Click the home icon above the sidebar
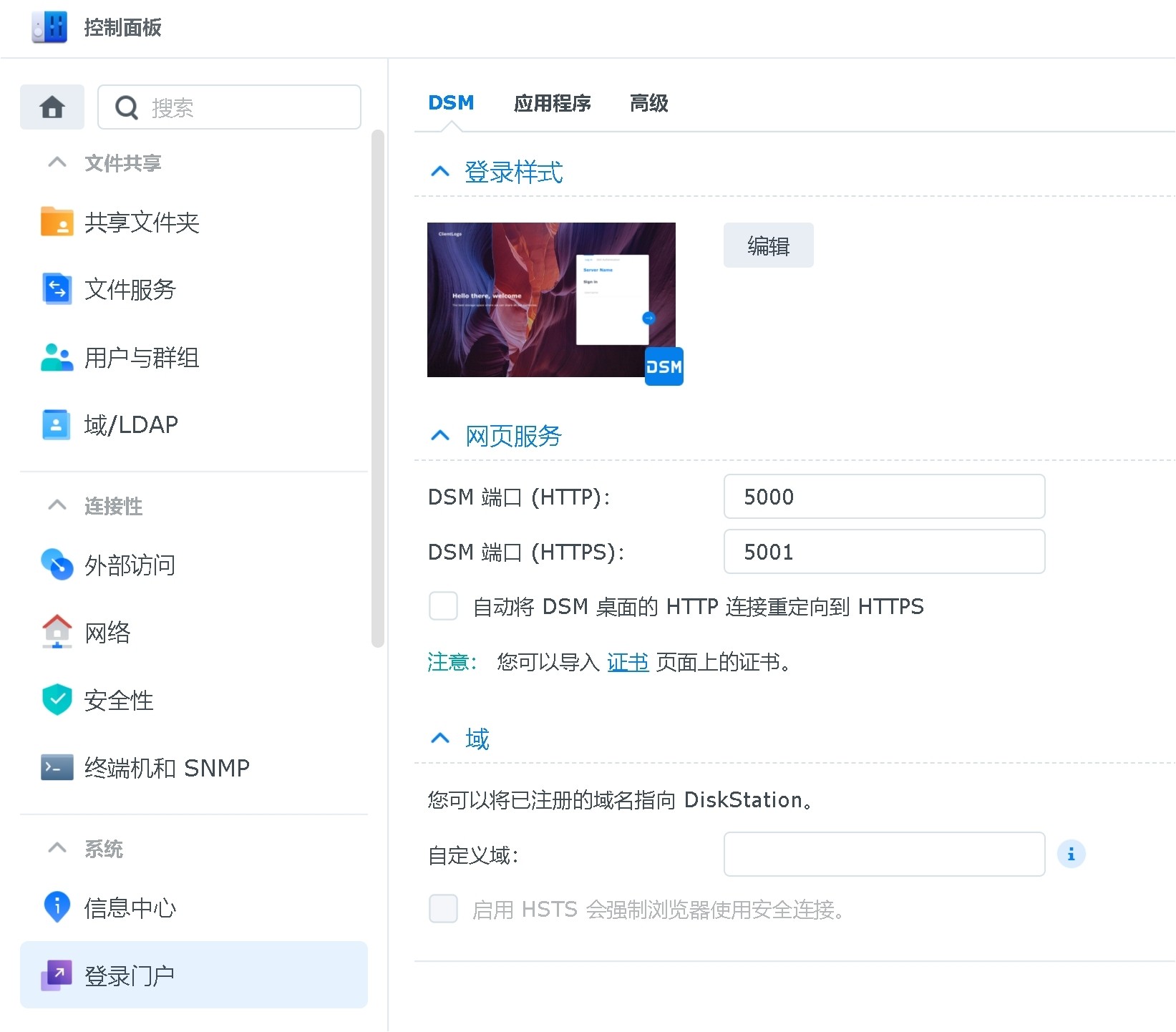 pos(52,107)
